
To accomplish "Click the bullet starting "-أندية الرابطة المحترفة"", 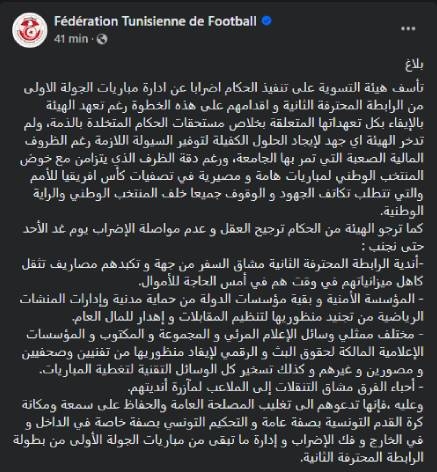I will pyautogui.click(x=222, y=264).
